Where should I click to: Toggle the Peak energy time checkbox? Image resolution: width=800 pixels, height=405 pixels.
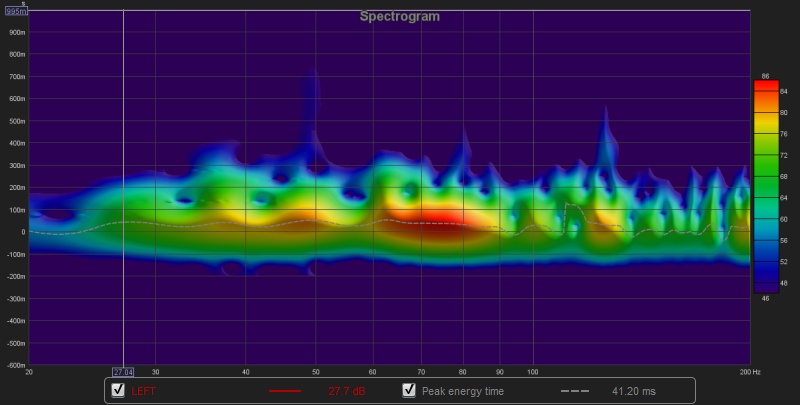pos(409,390)
